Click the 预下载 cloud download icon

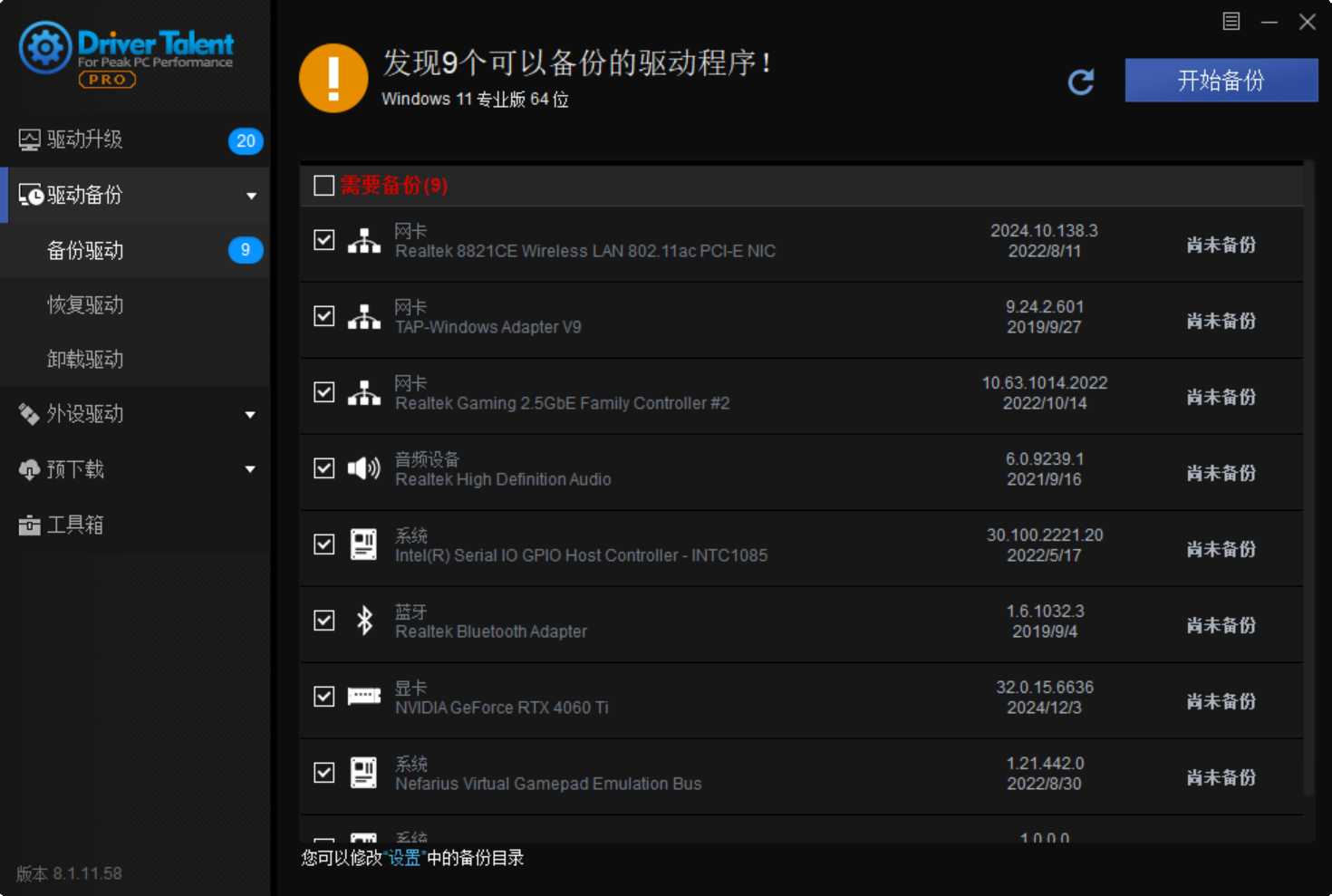tap(29, 469)
